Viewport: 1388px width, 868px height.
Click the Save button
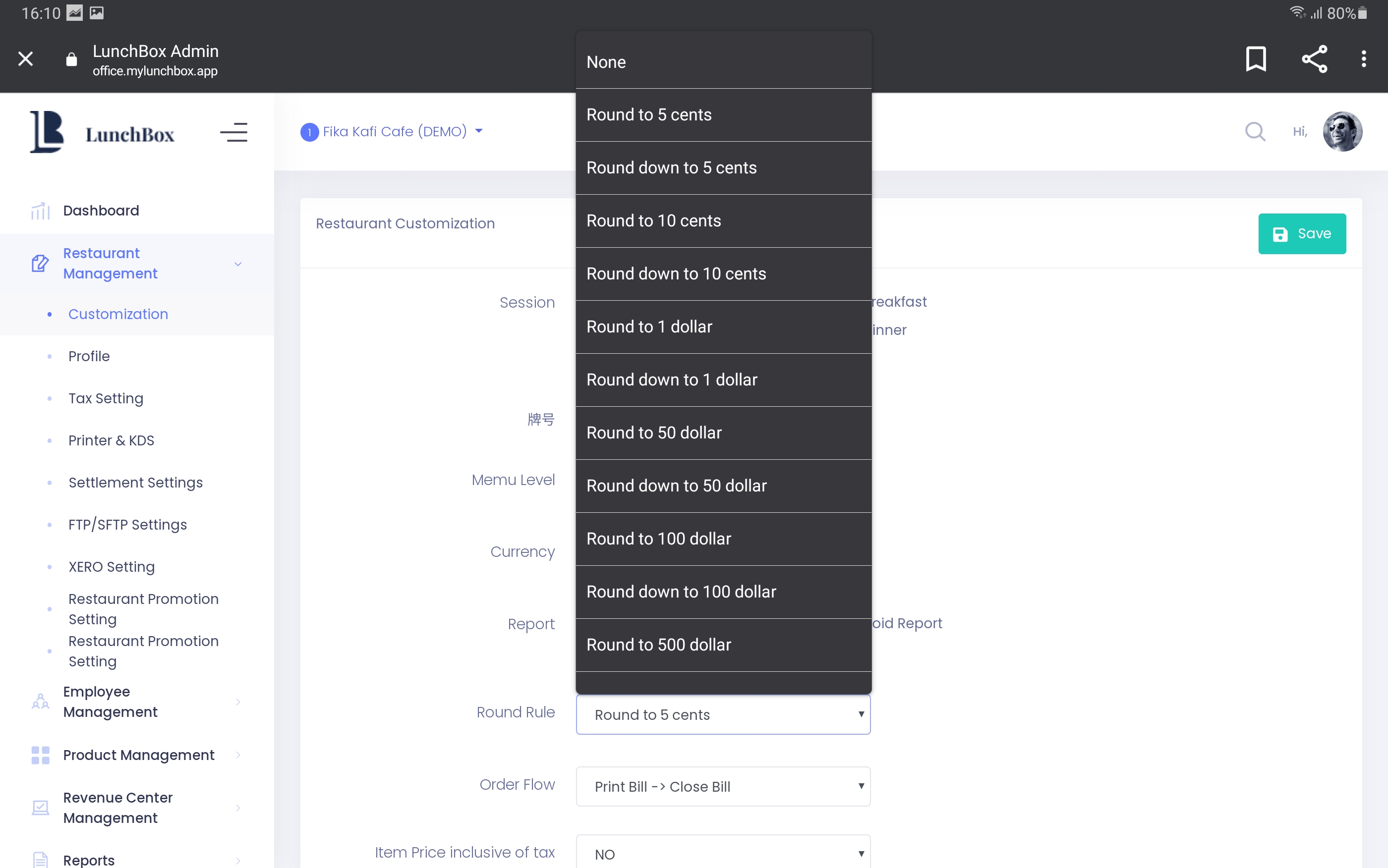point(1301,234)
